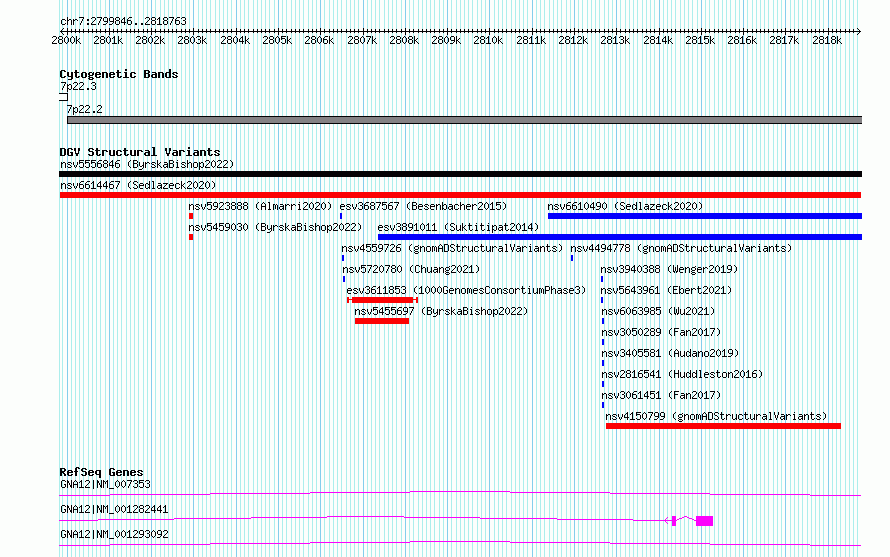Open nsv5720780 (Chuang2021) label
890x557 pixels.
411,269
